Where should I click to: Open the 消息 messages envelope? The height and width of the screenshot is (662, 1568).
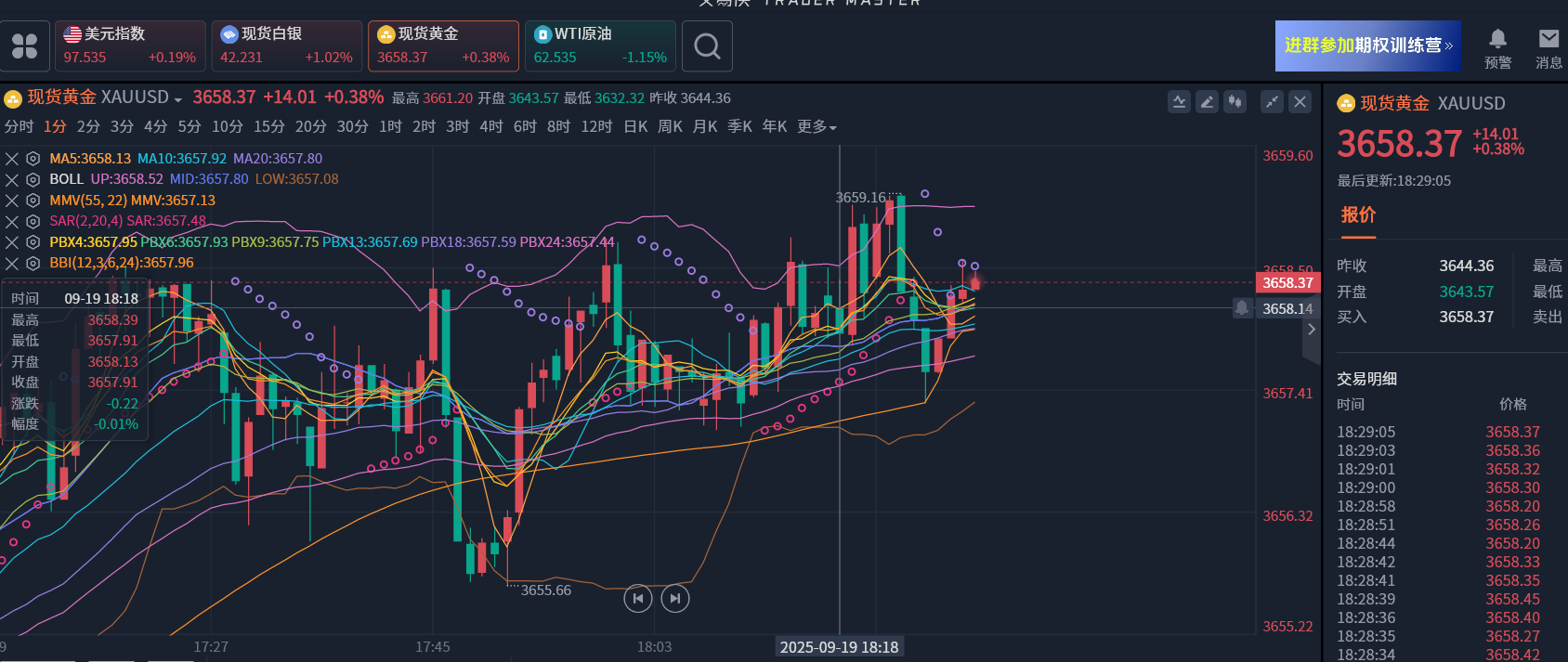pos(1548,48)
